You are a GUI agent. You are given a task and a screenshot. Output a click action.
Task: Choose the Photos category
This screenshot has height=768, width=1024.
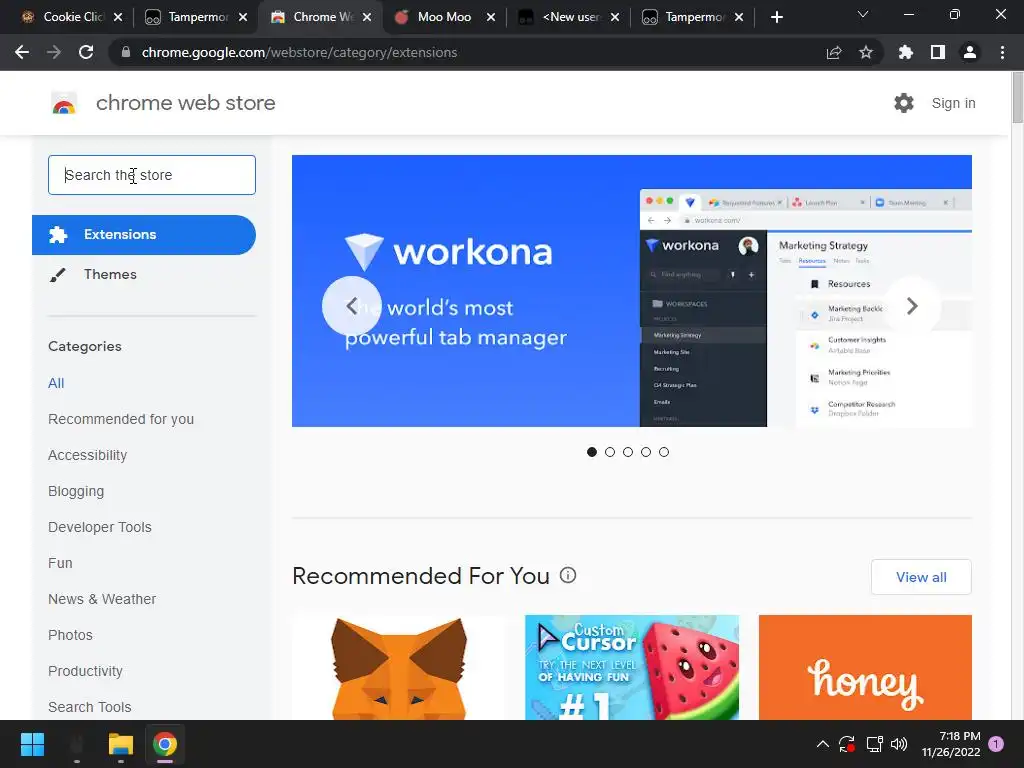pyautogui.click(x=71, y=635)
